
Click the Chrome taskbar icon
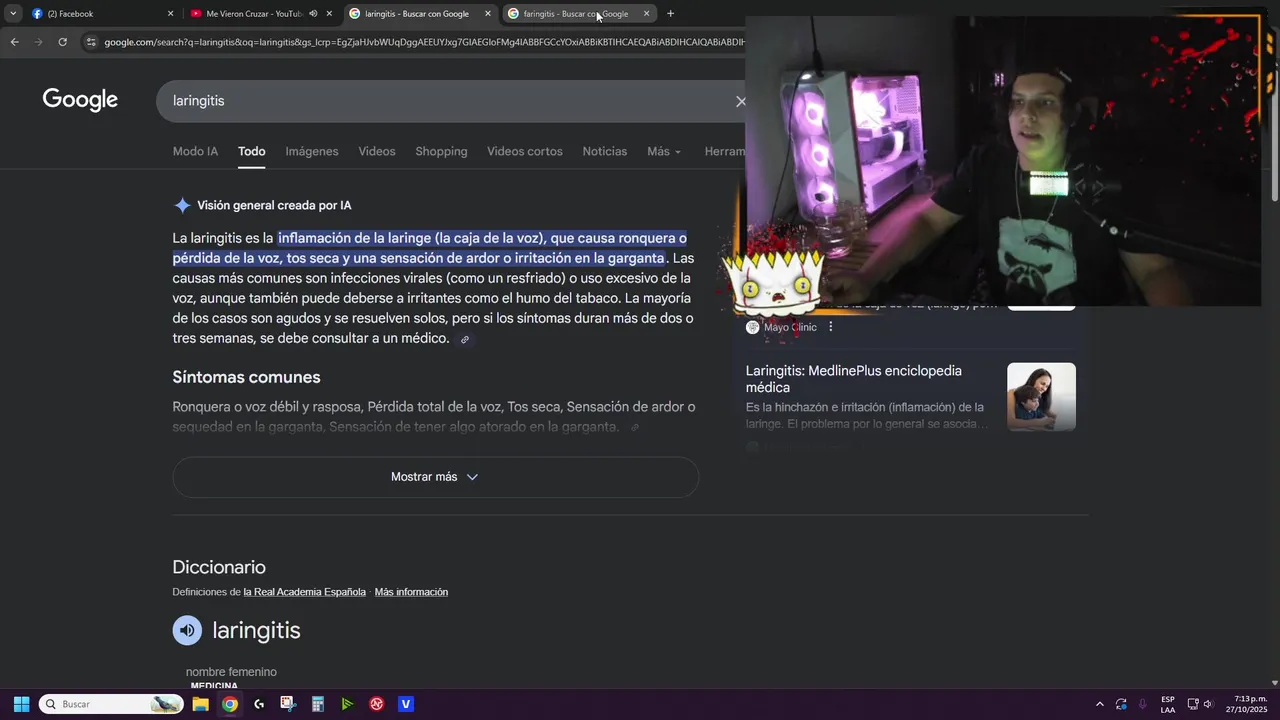[230, 704]
